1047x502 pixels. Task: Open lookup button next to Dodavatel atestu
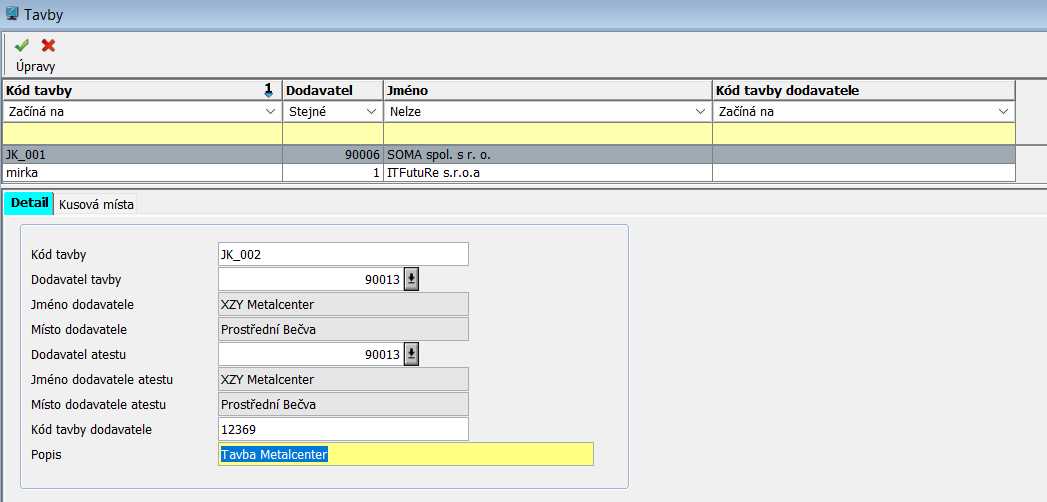coord(411,354)
